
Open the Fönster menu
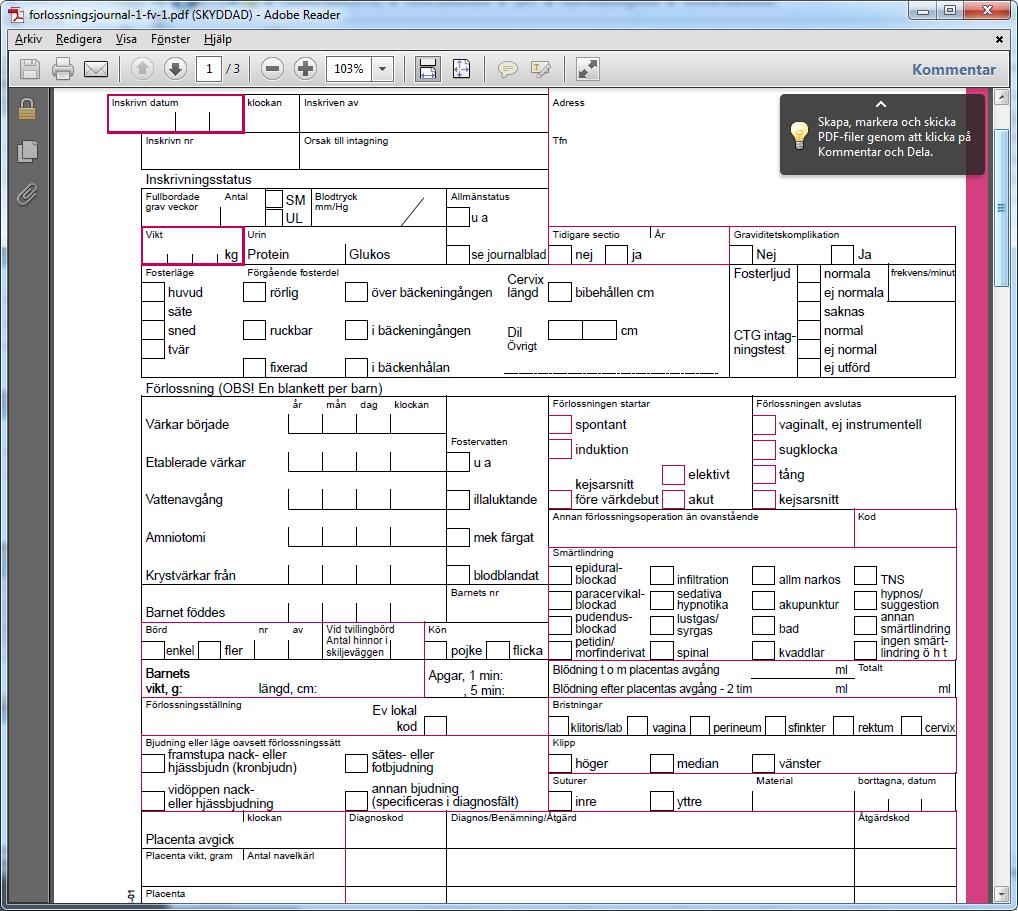pos(170,39)
